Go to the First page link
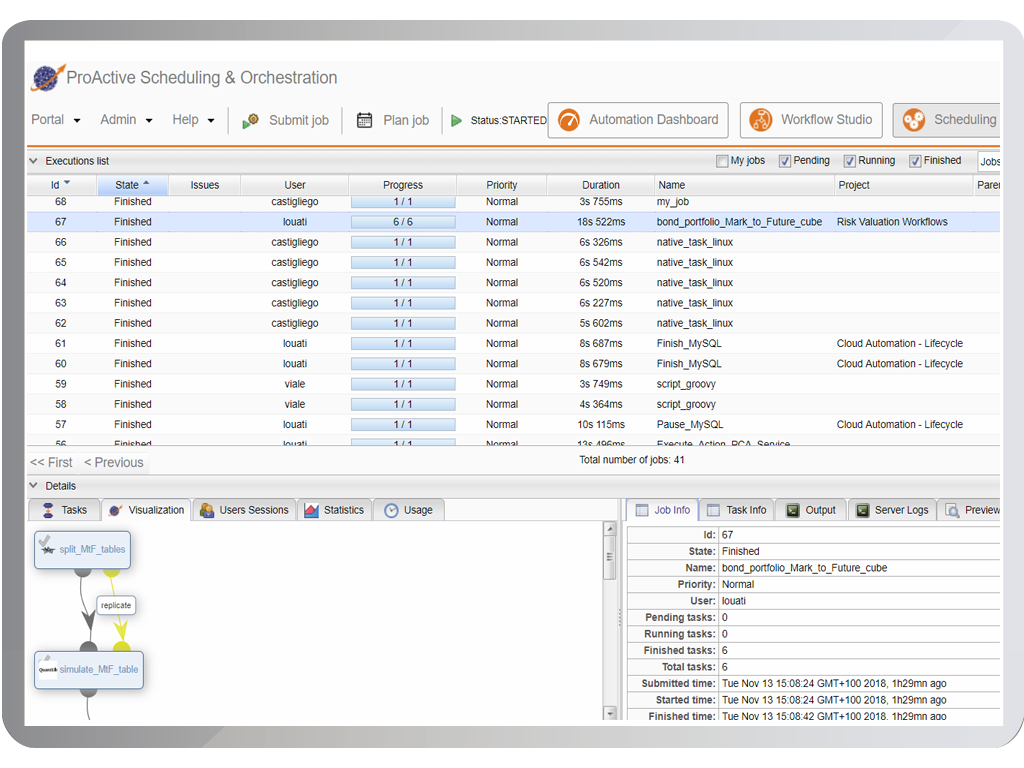Viewport: 1024px width, 768px height. pyautogui.click(x=51, y=462)
